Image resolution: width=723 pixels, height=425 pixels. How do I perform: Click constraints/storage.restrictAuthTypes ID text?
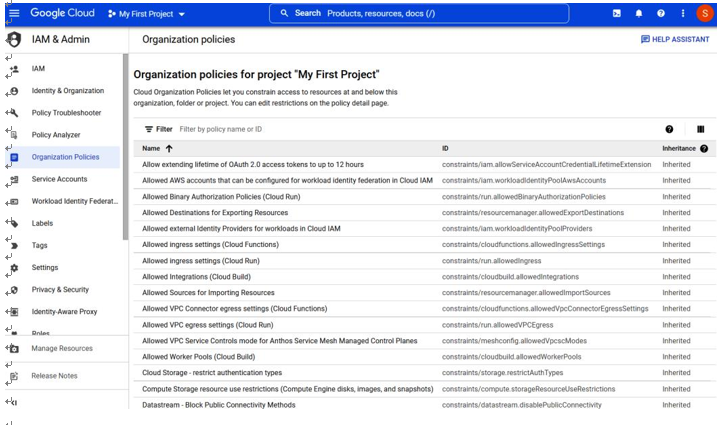[502, 372]
